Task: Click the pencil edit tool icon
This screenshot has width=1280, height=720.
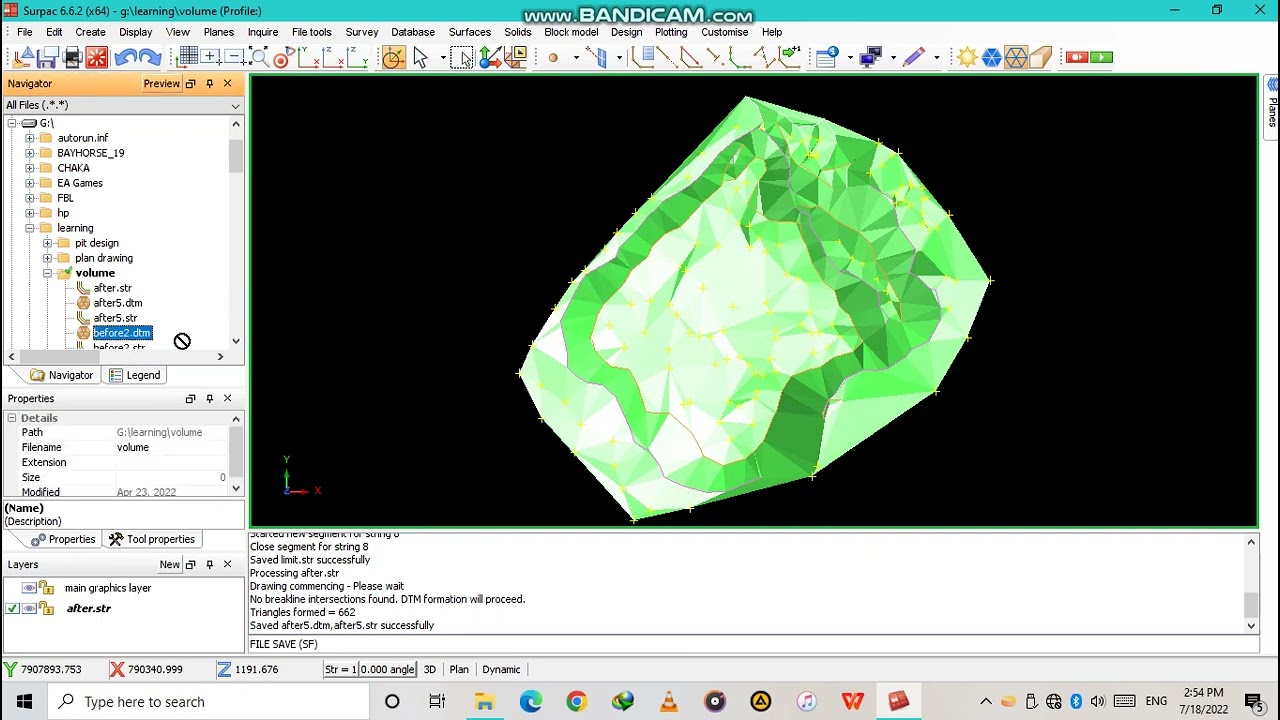Action: 913,57
